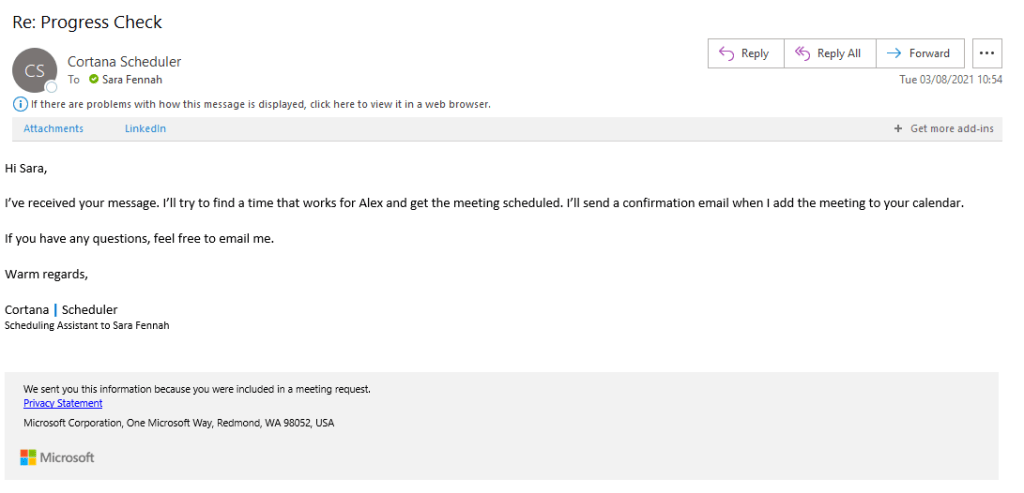Open the Attachments add-in tab
Viewport: 1024px width, 493px height.
click(x=54, y=129)
